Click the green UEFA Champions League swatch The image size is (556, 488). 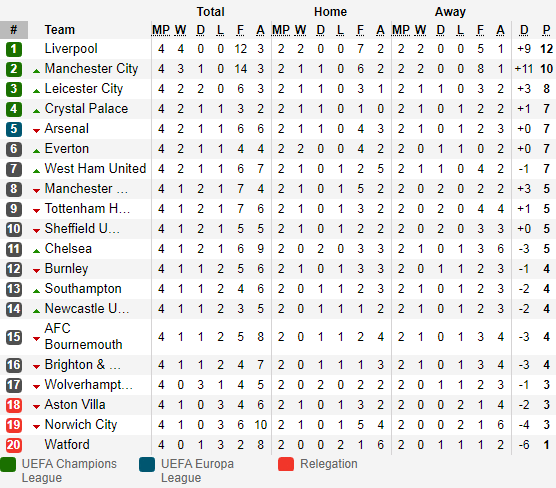point(8,464)
